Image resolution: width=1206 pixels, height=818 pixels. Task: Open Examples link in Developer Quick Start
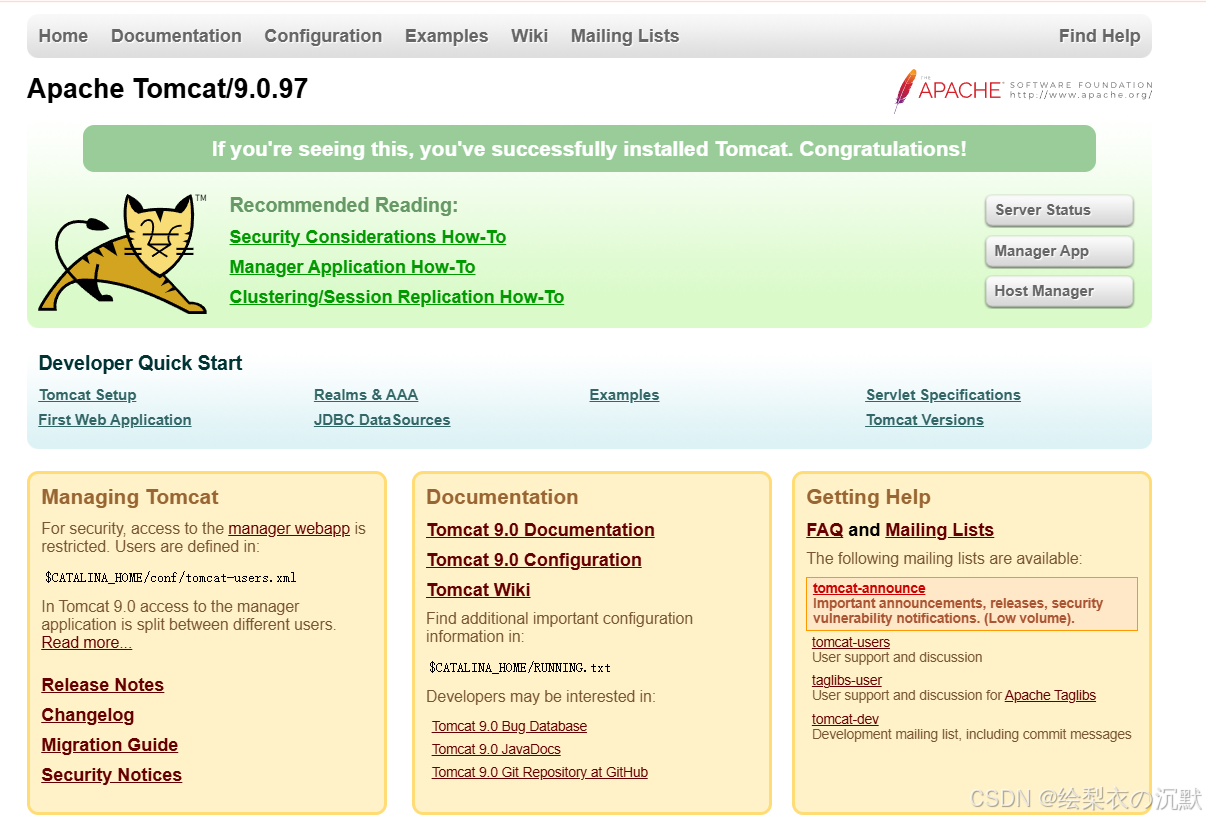click(624, 395)
